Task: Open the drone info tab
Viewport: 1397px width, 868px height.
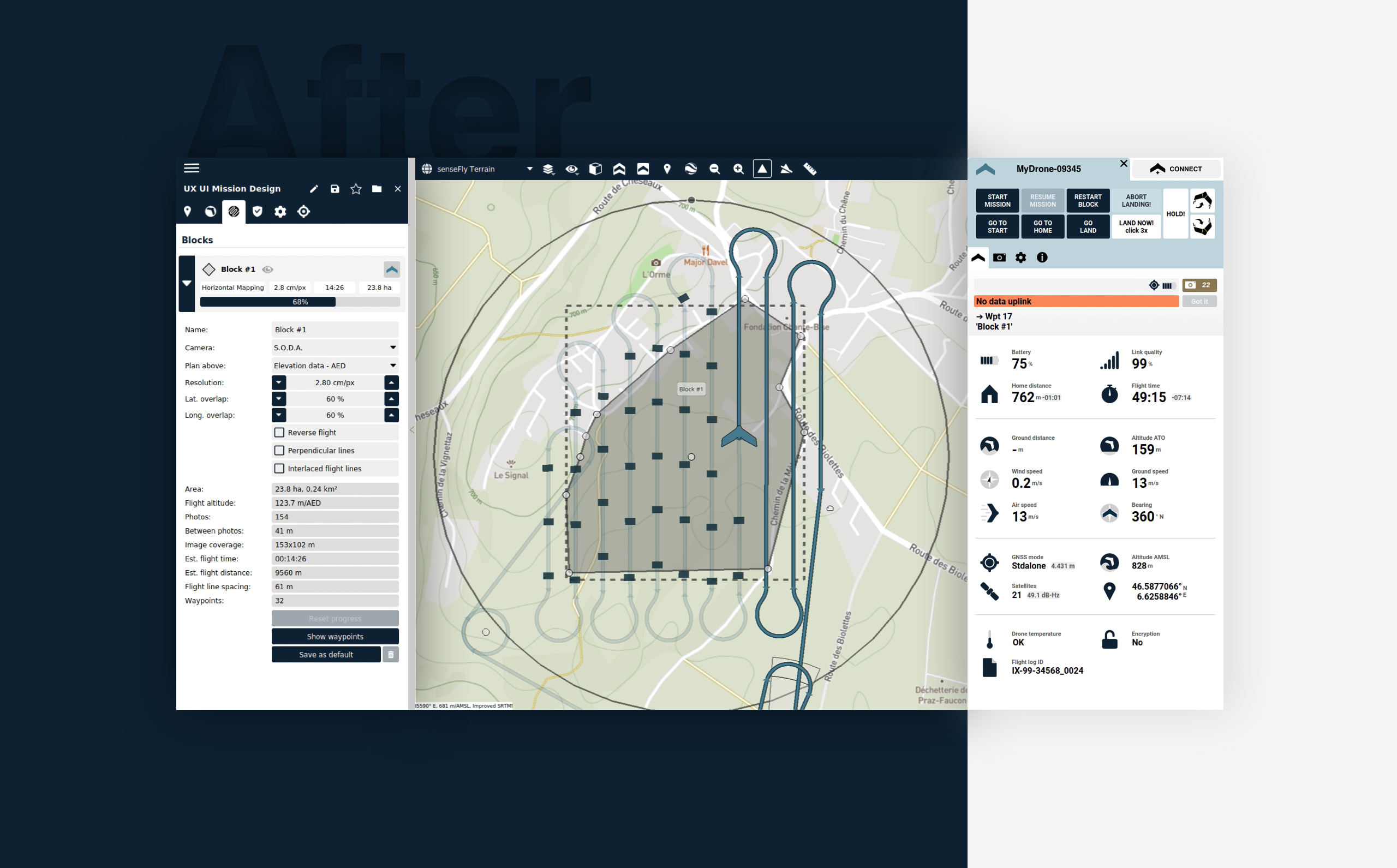Action: [1042, 258]
